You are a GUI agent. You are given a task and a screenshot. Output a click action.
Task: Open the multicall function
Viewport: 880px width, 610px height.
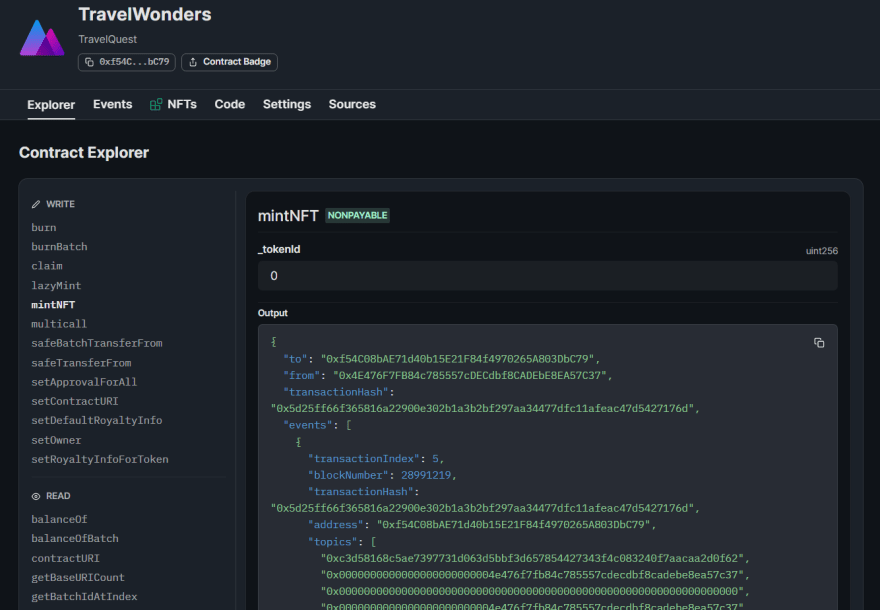click(59, 324)
